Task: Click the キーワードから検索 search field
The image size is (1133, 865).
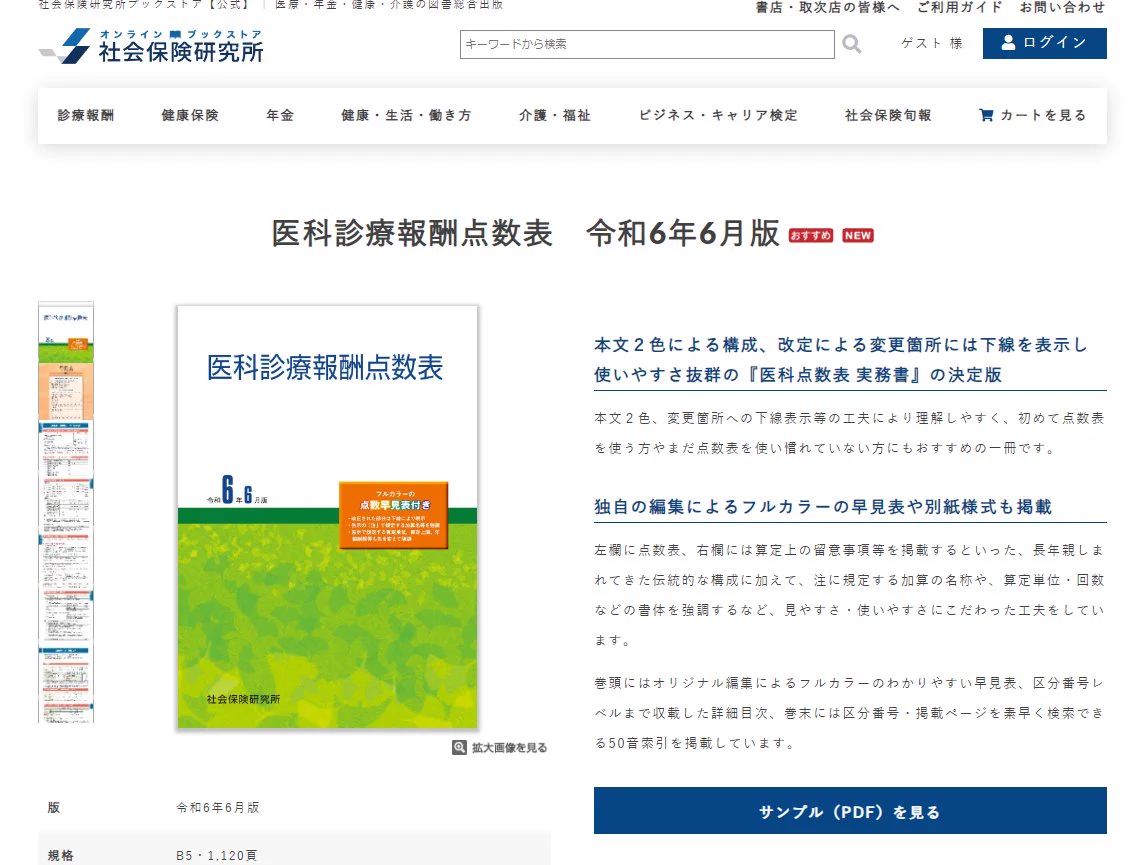Action: [x=647, y=44]
